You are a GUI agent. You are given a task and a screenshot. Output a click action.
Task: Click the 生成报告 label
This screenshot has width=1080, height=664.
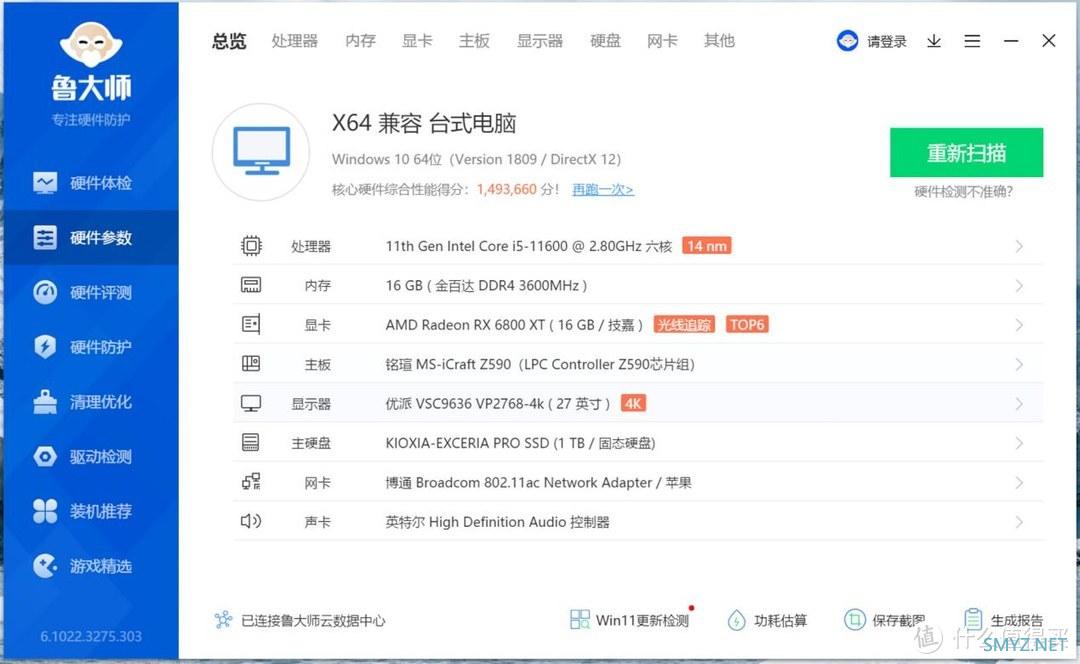(1017, 621)
